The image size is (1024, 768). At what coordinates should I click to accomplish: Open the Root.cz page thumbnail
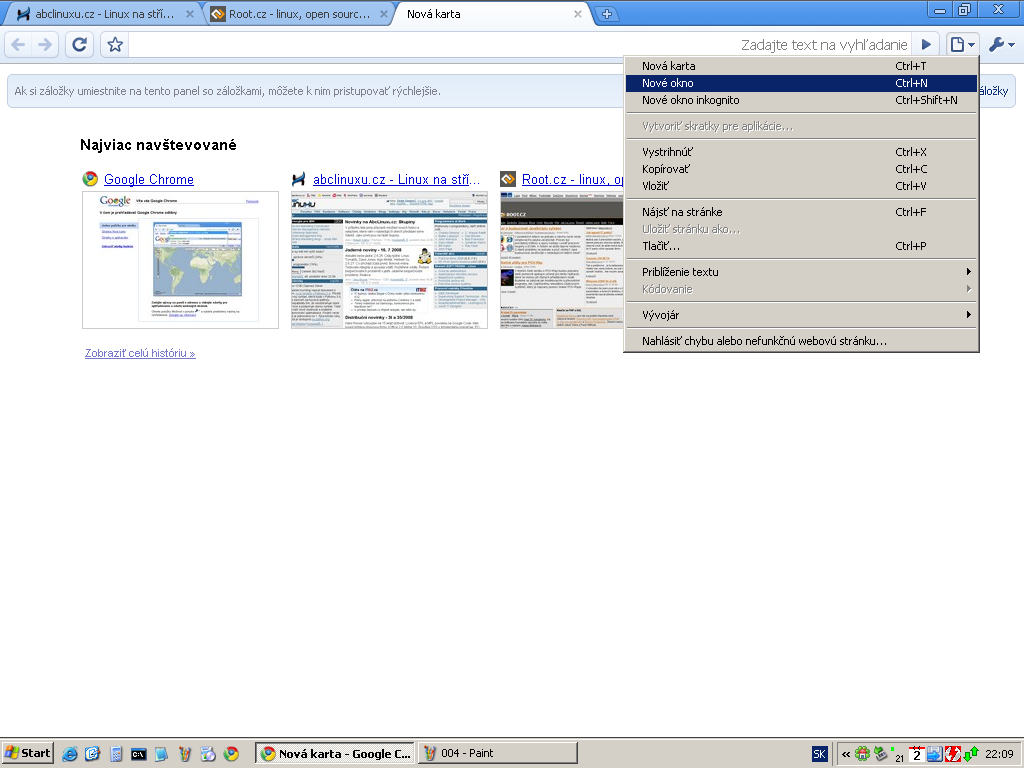tap(562, 260)
